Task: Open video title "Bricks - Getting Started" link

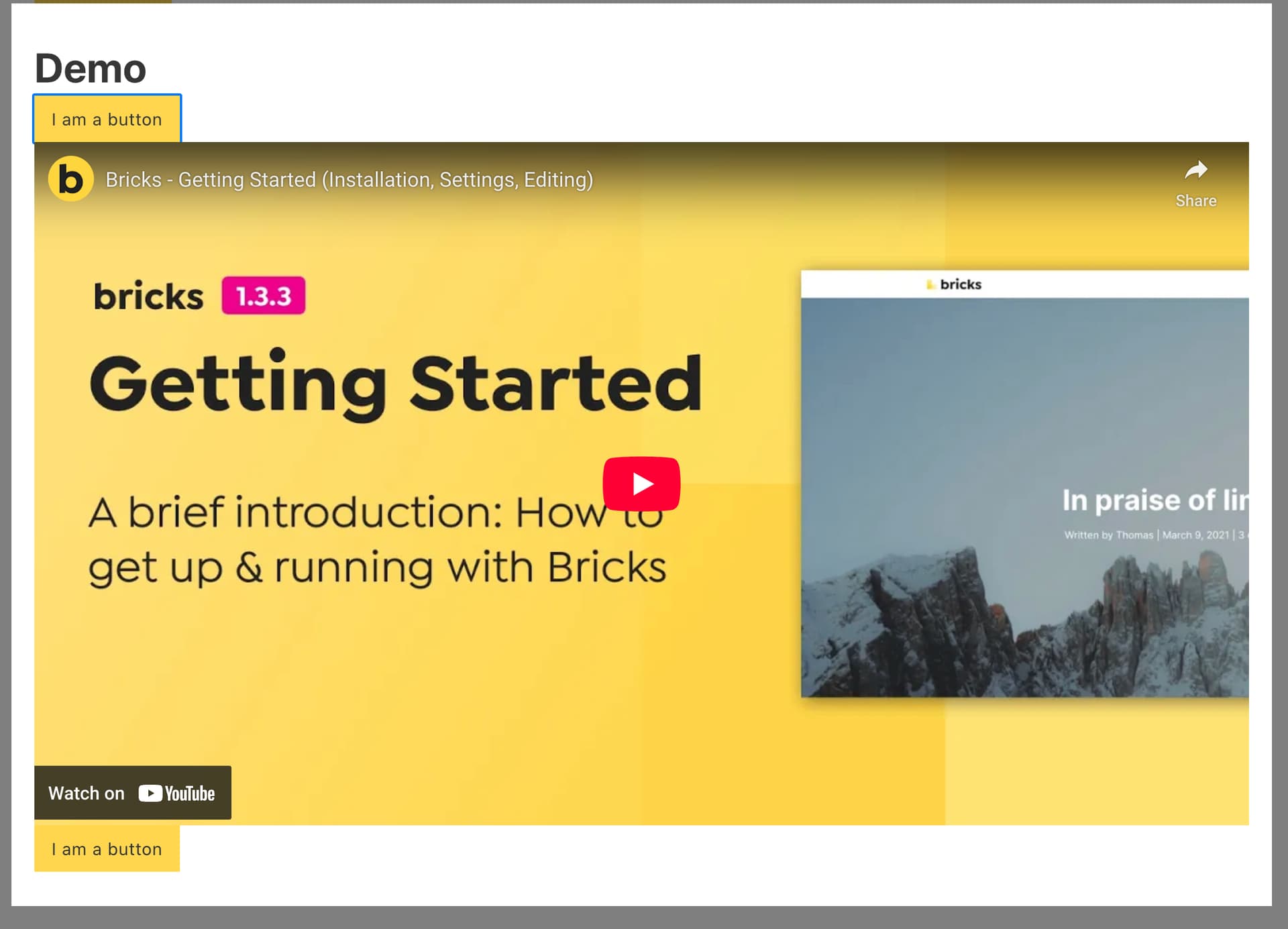Action: click(x=349, y=180)
